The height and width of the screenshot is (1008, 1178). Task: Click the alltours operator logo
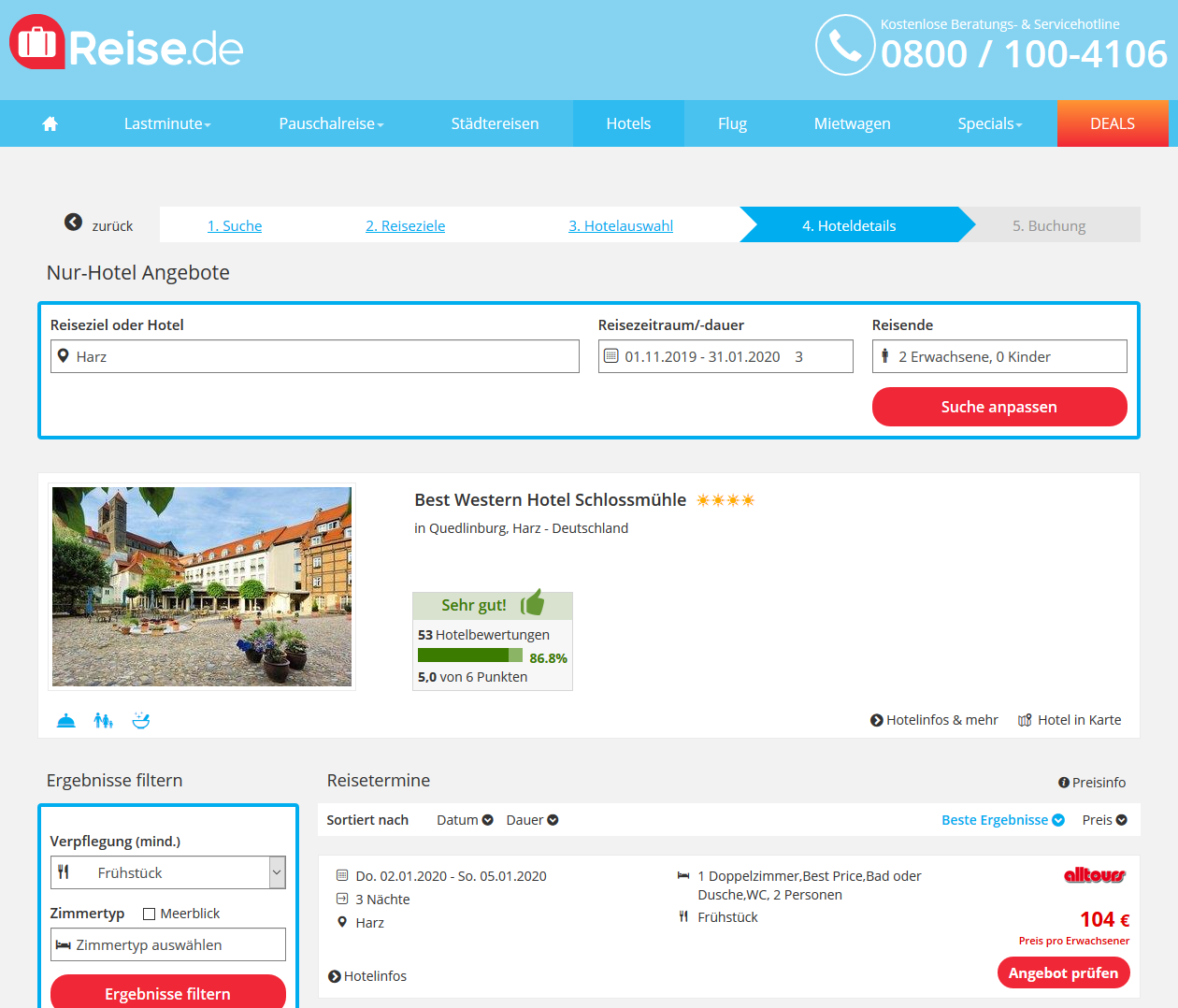tap(1095, 875)
